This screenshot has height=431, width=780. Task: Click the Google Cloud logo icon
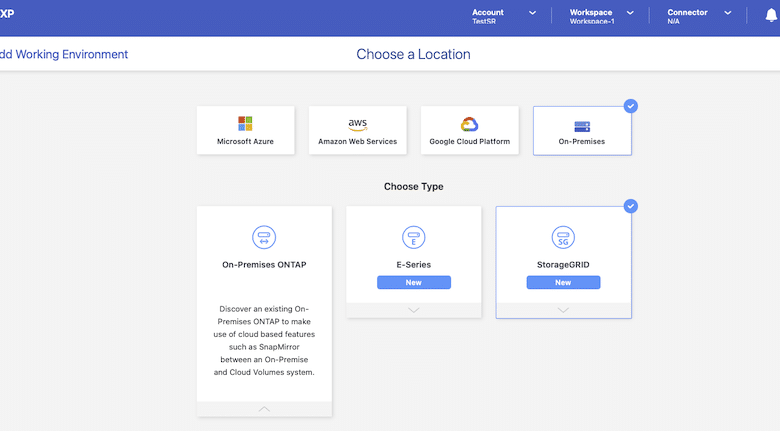469,124
